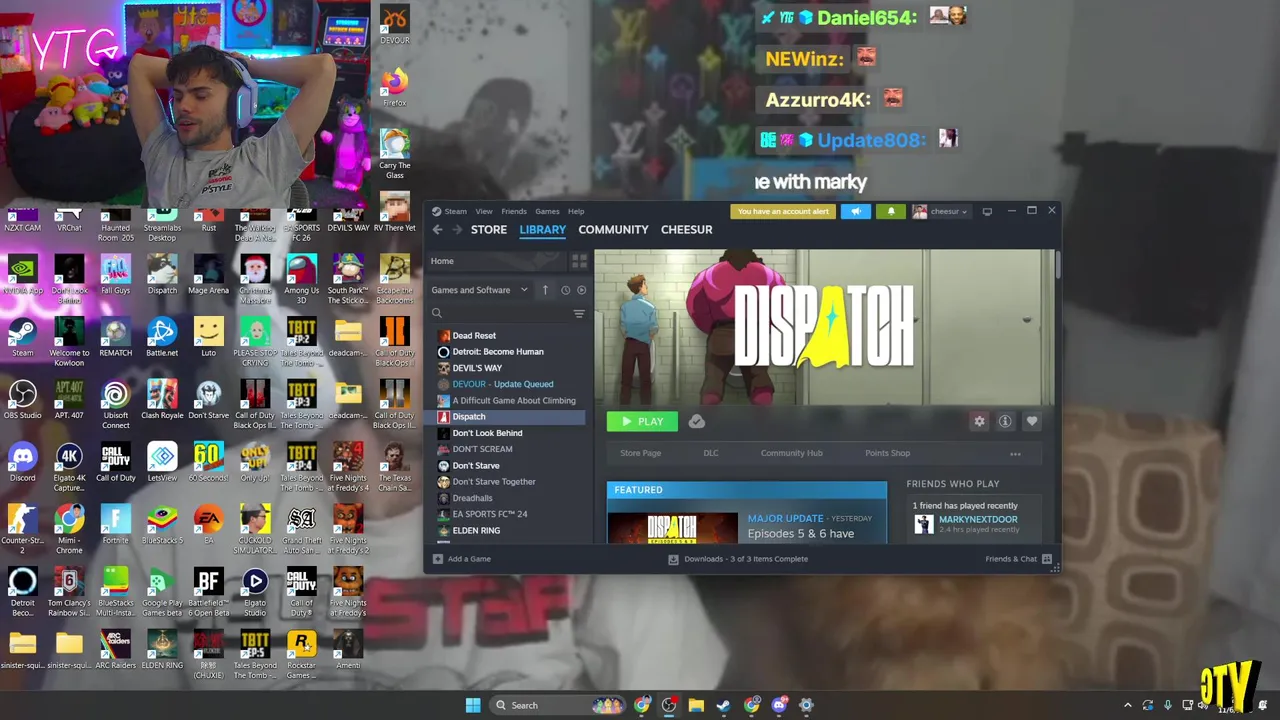Open advanced filter options in Steam library

click(x=579, y=314)
